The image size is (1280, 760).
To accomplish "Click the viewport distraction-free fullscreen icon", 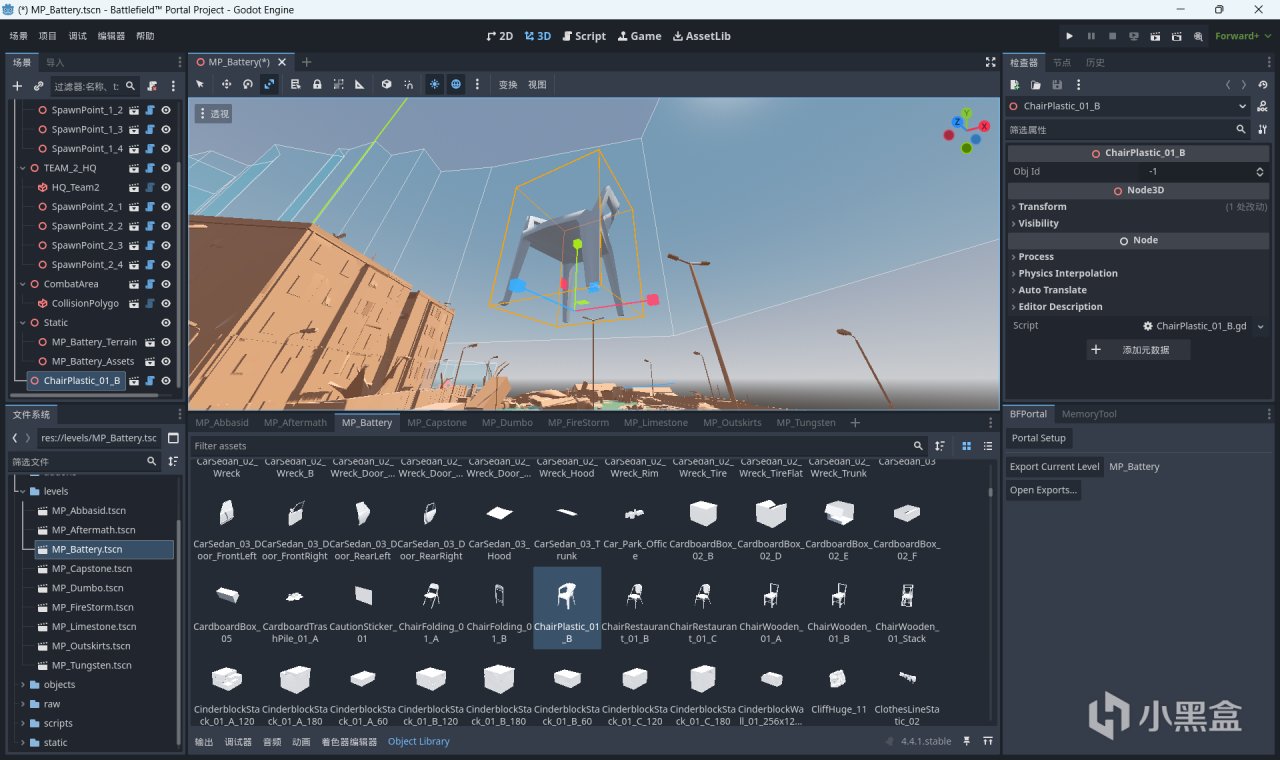I will click(991, 62).
